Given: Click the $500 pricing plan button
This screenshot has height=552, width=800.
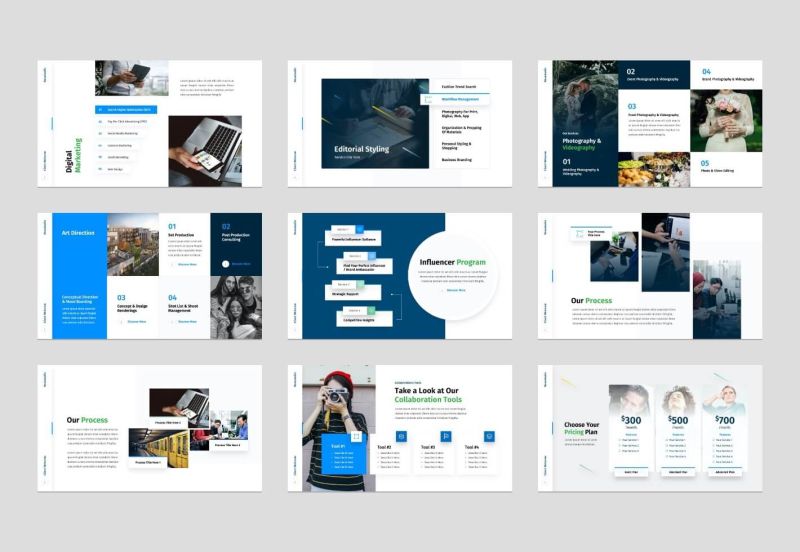Looking at the screenshot, I should (x=678, y=472).
